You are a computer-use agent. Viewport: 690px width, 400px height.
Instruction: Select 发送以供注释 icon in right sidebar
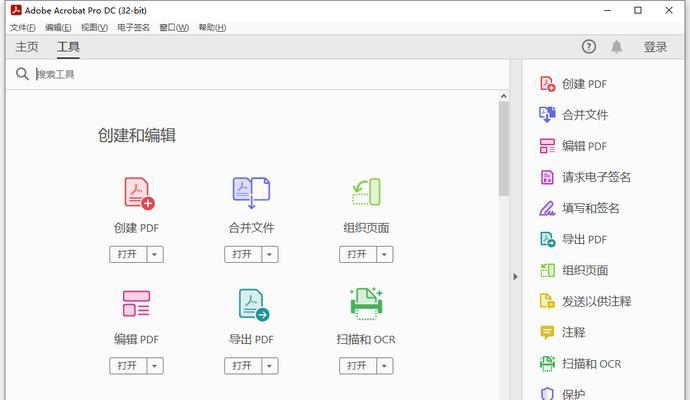pyautogui.click(x=547, y=301)
